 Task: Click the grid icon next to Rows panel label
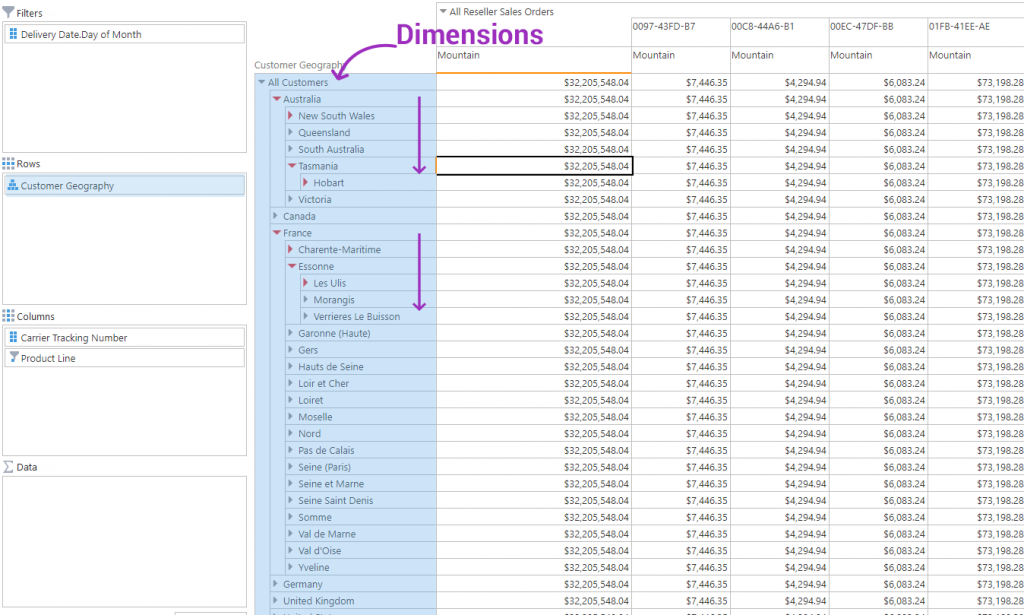[x=10, y=163]
